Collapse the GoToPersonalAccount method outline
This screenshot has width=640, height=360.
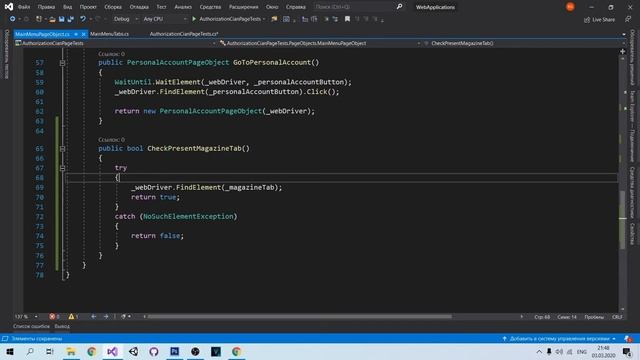click(62, 63)
